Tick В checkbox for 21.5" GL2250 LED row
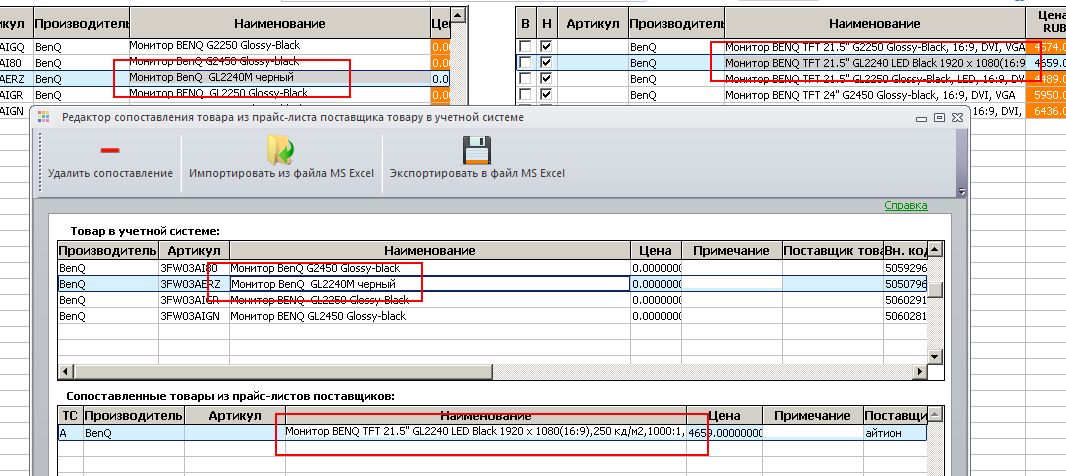Viewport: 1066px width, 476px height. click(x=525, y=79)
